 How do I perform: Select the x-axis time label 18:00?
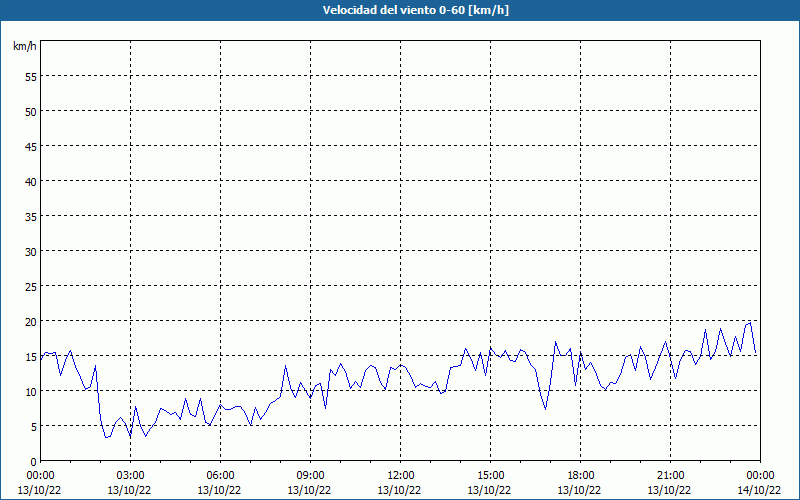580,476
